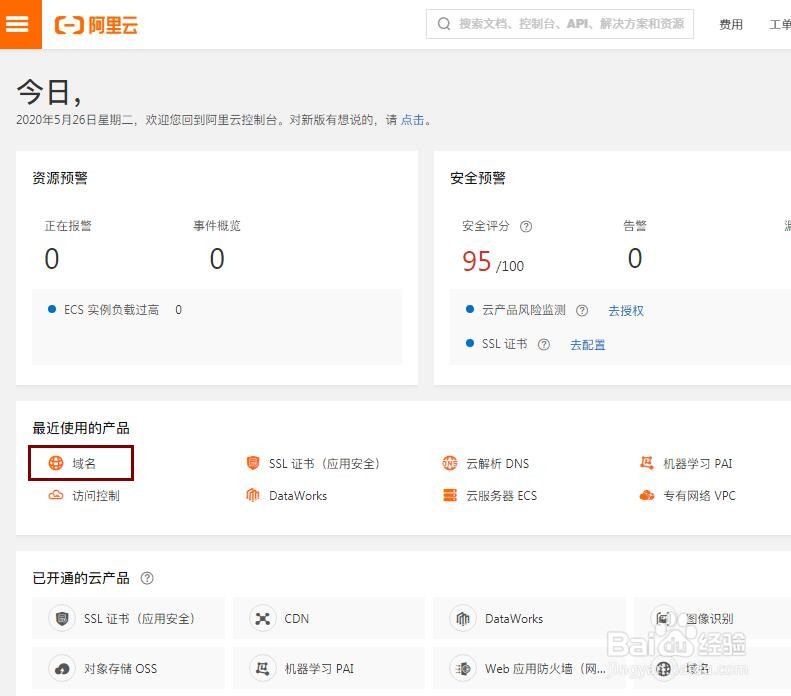
Task: Click the DataWorks icon in recent products
Action: [253, 496]
